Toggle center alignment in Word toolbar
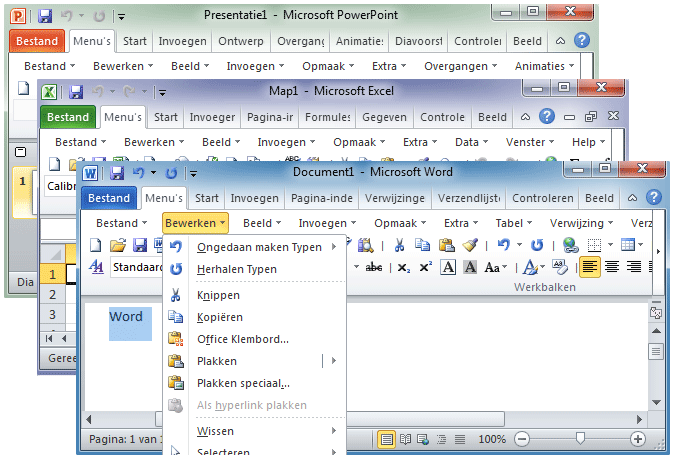This screenshot has width=680, height=460. 611,267
